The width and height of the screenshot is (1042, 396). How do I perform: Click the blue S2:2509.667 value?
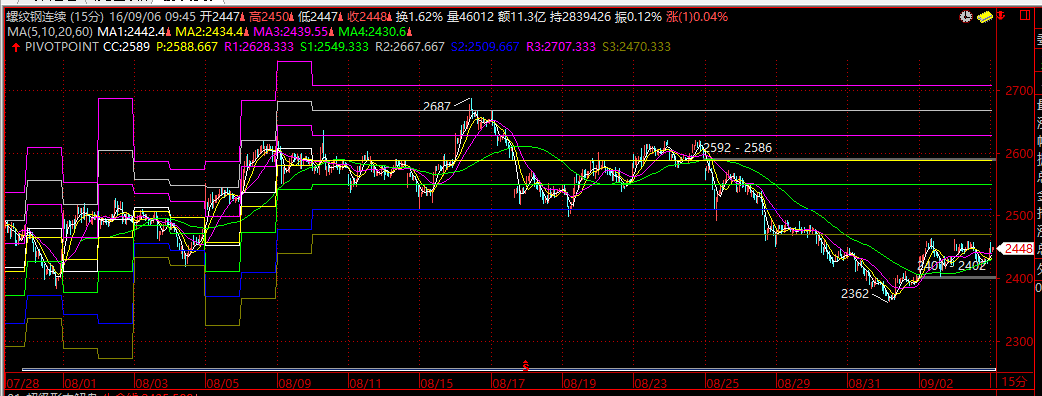[486, 47]
